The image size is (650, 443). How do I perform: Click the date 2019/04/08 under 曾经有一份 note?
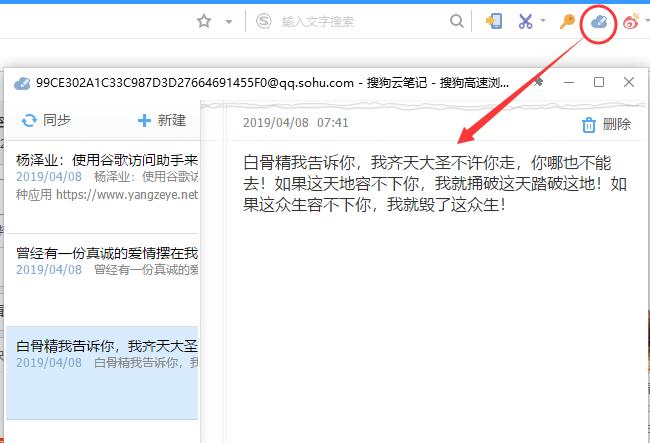coord(49,269)
